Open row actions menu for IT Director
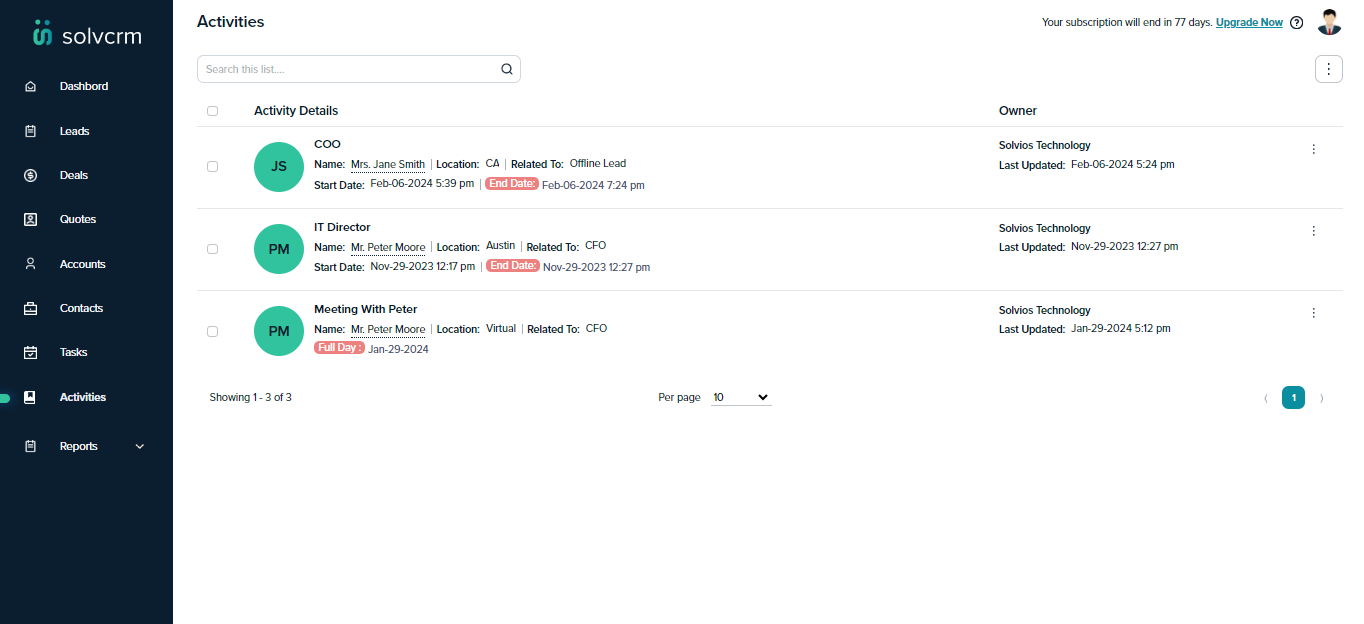The height and width of the screenshot is (624, 1364). coord(1314,231)
